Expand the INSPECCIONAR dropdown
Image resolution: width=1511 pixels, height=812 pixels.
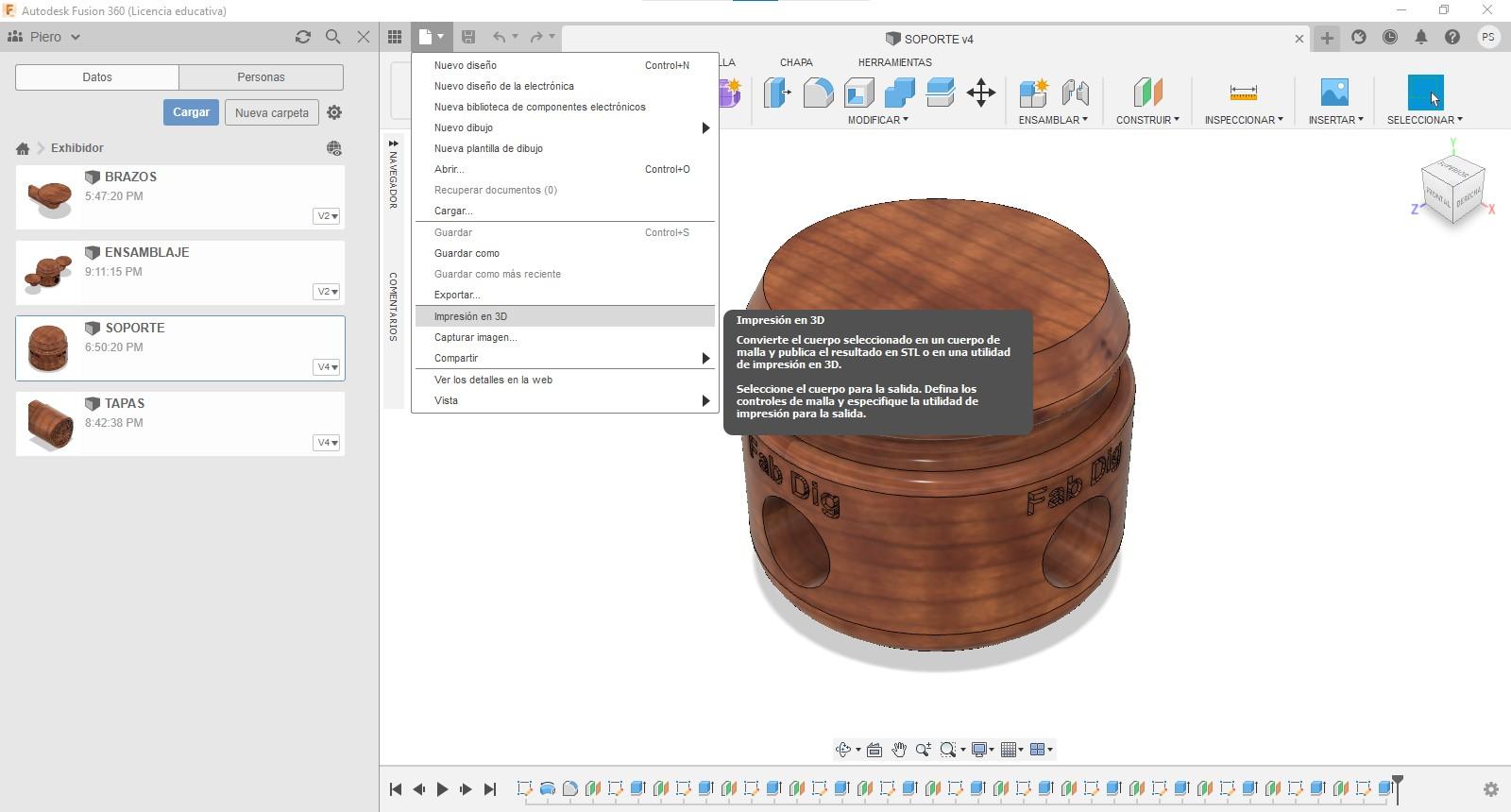coord(1244,120)
